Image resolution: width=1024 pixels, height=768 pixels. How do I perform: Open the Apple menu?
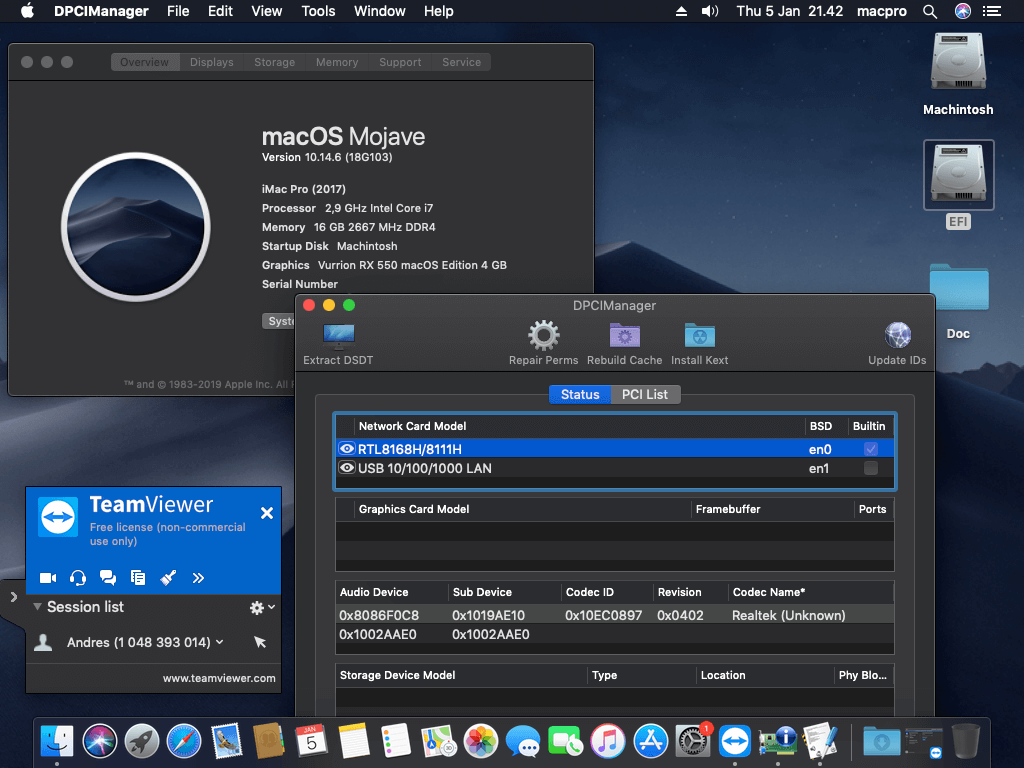click(27, 11)
